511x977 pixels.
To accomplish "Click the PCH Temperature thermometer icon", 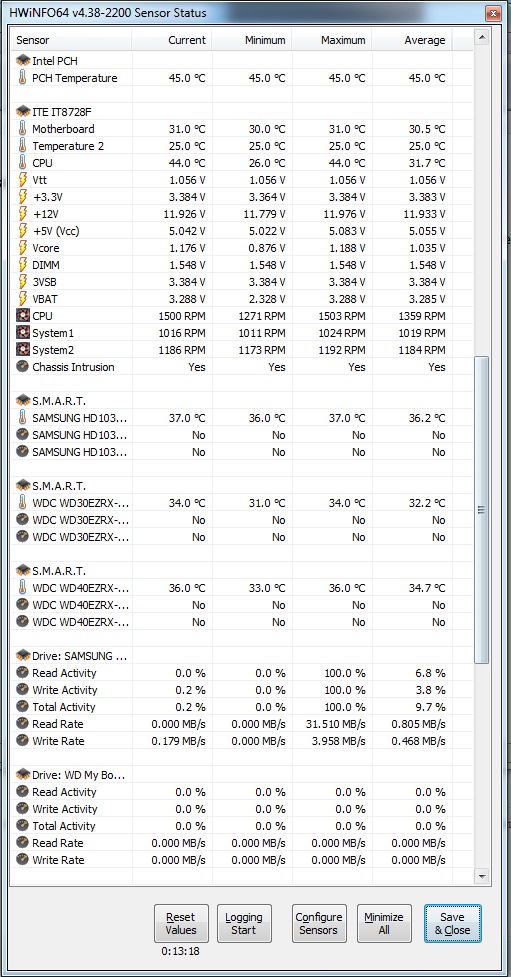I will coord(22,78).
